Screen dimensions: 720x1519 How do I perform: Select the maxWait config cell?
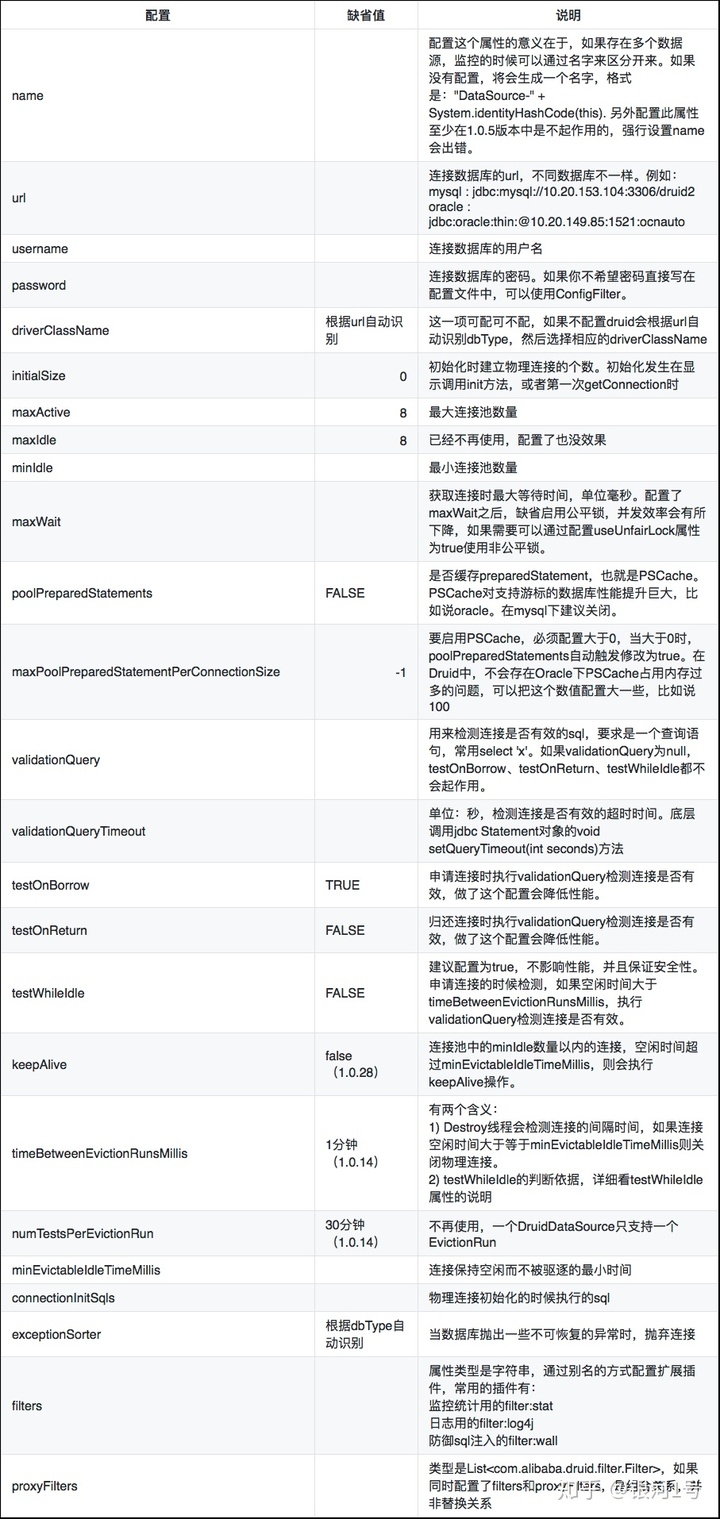point(157,520)
